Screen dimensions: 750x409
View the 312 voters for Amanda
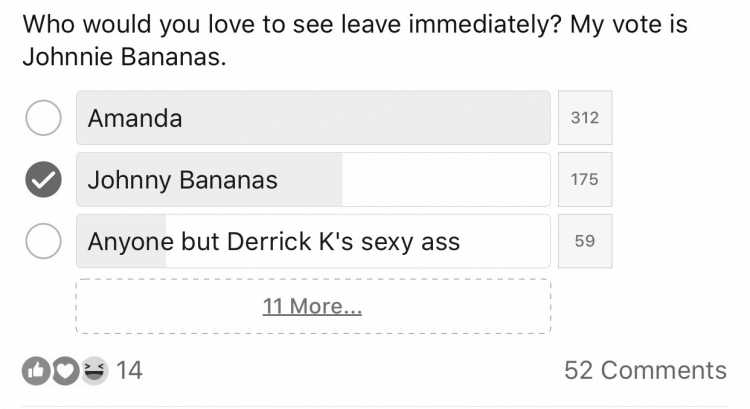585,118
